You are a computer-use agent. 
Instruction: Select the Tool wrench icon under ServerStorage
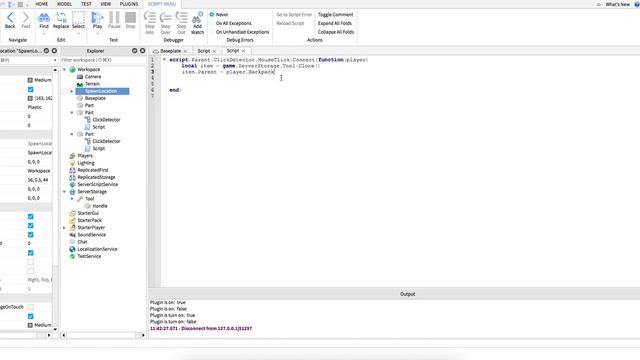80,199
